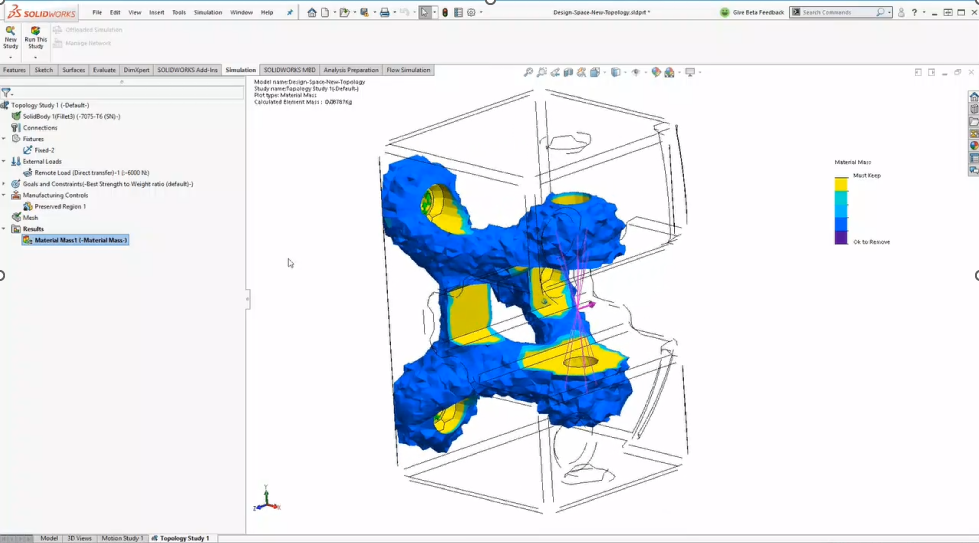Switch to the Sketch tab
The width and height of the screenshot is (979, 543).
coord(44,70)
